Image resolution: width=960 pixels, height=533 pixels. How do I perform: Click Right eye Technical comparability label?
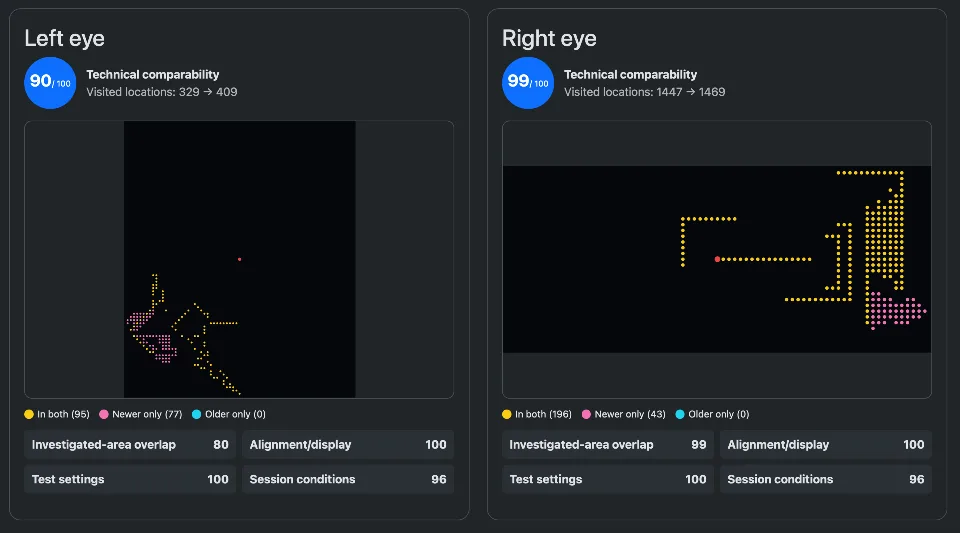[630, 75]
